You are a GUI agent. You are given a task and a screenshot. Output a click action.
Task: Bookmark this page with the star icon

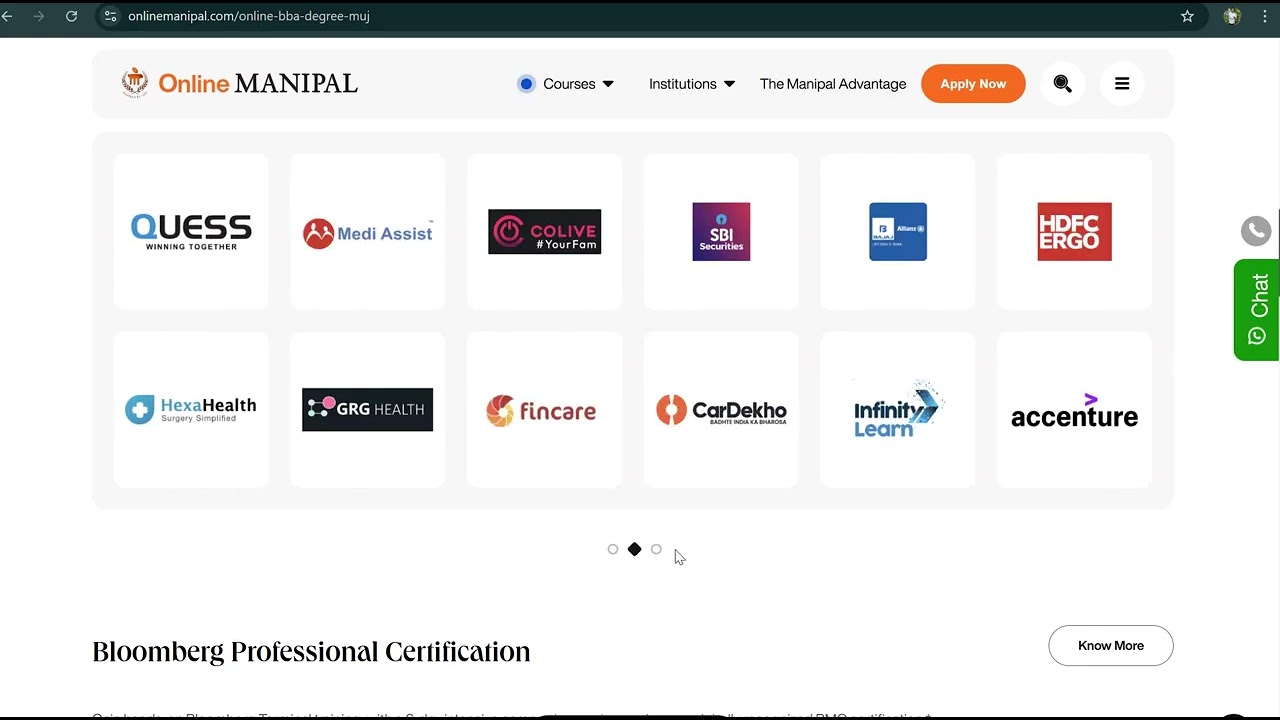1187,16
